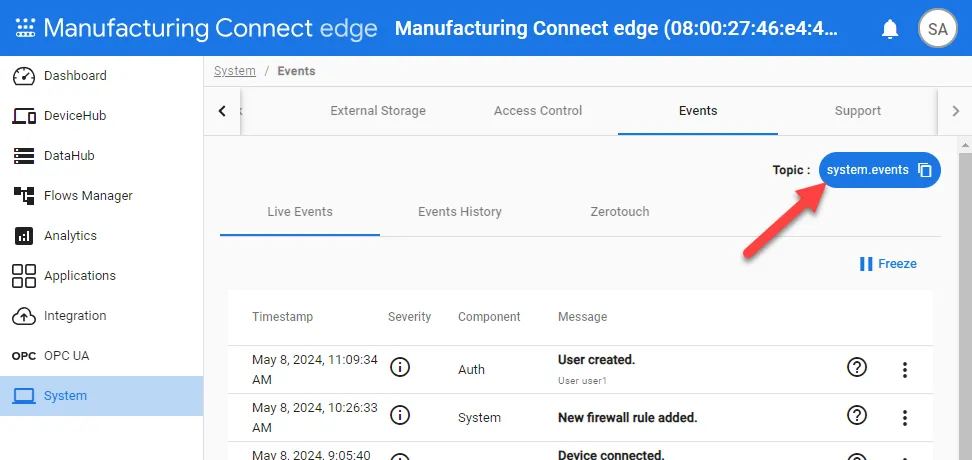Open more options for User created event
The height and width of the screenshot is (460, 972).
(x=905, y=370)
